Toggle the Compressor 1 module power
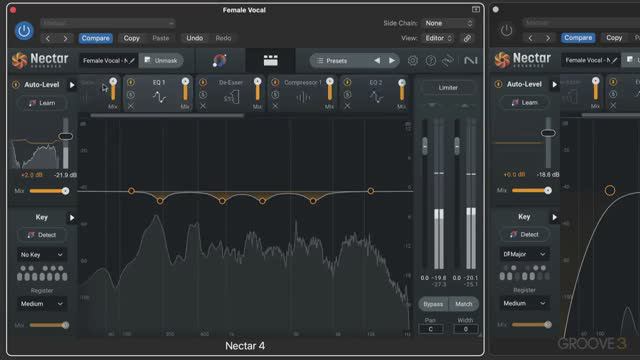Viewport: 640px width, 360px height. pyautogui.click(x=275, y=82)
